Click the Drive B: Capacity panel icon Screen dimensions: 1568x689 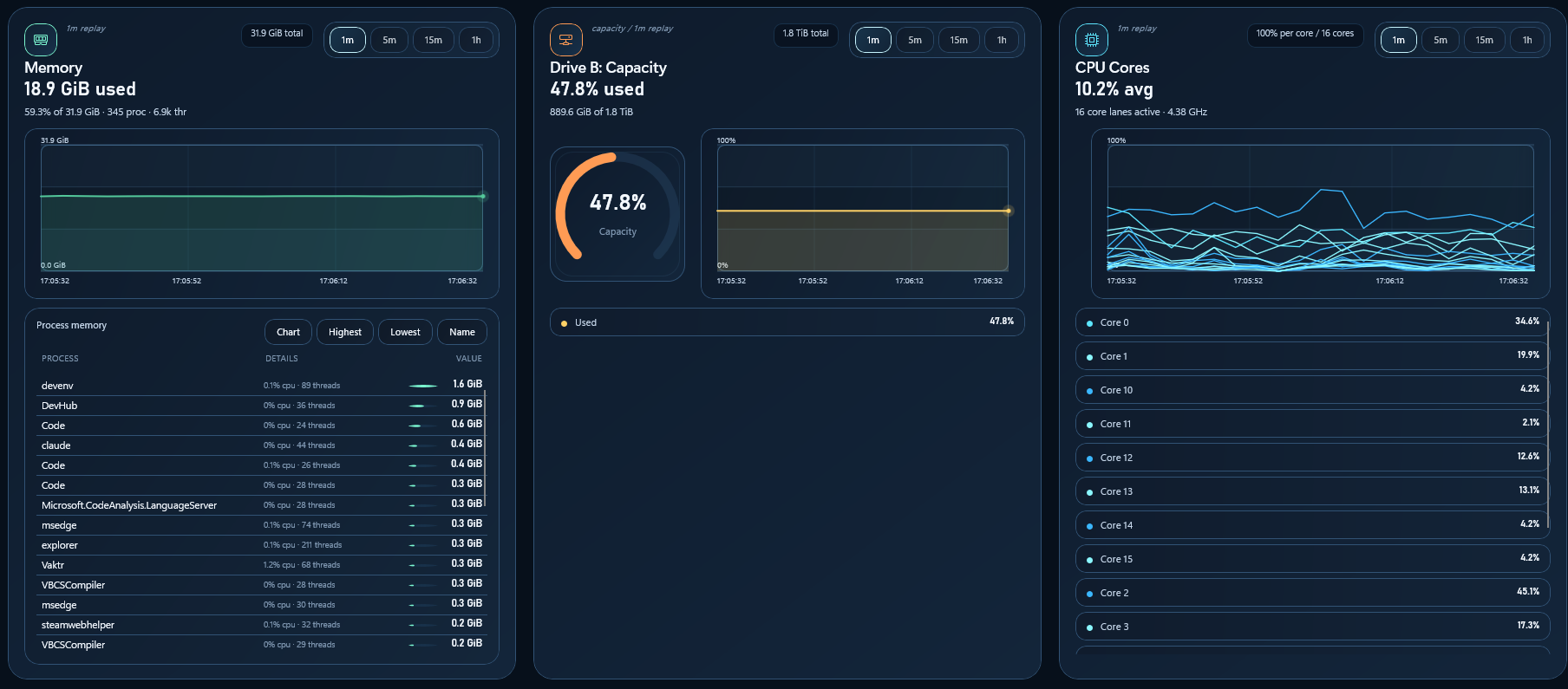565,40
